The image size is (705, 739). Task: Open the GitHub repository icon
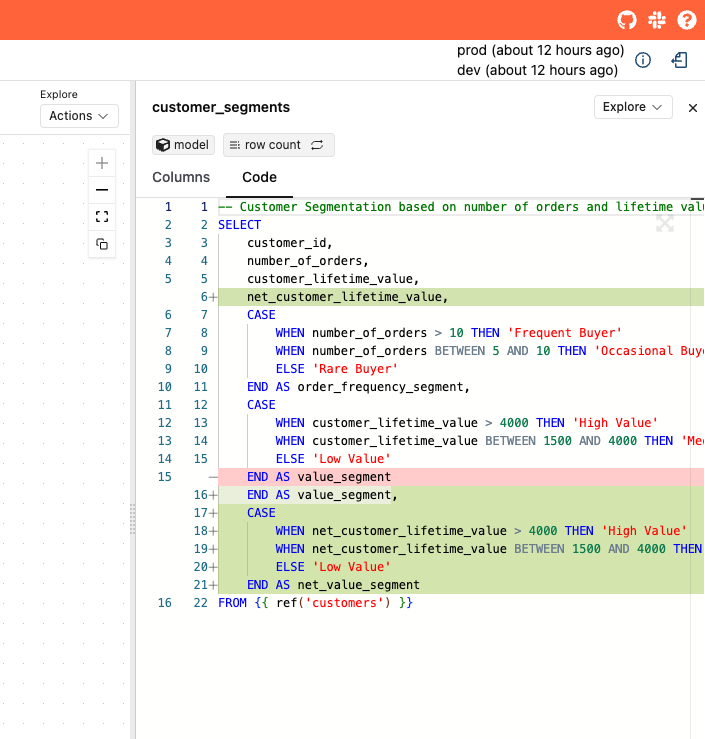627,20
